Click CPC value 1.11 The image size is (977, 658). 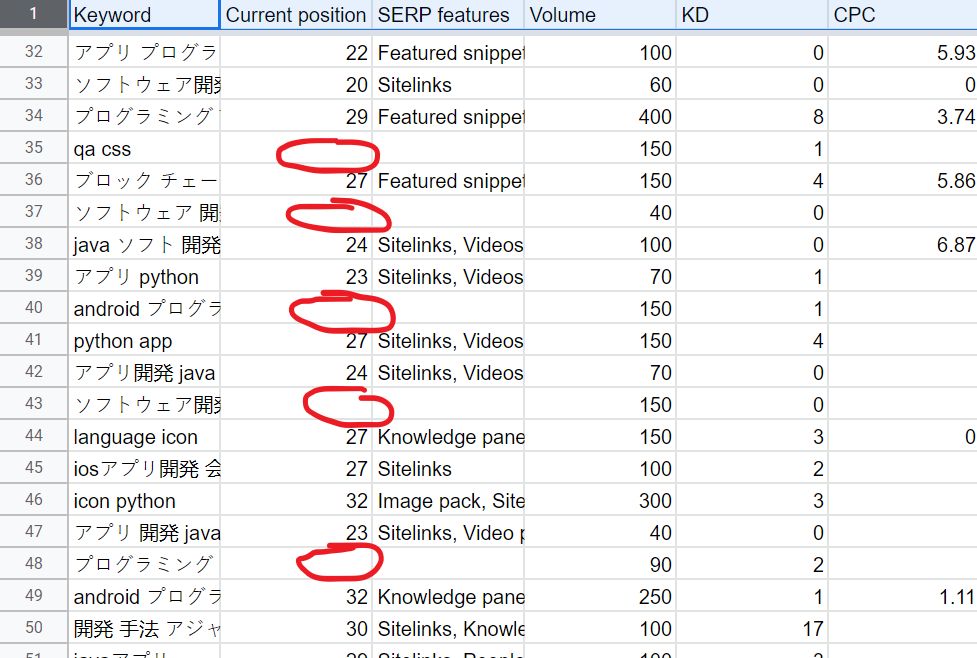coord(902,596)
